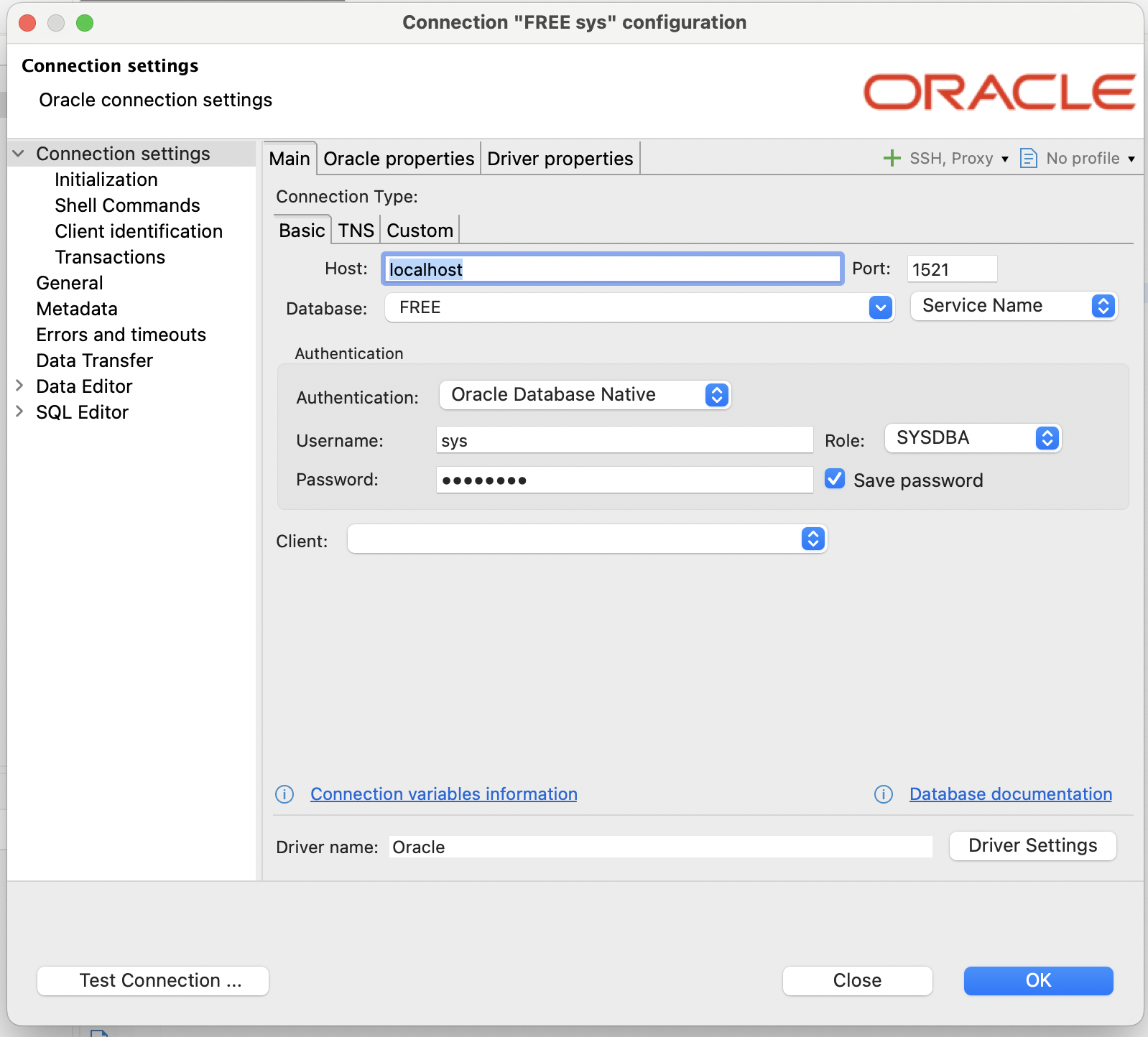Collapse the Connection settings tree node
This screenshot has height=1037, width=1148.
tap(19, 154)
